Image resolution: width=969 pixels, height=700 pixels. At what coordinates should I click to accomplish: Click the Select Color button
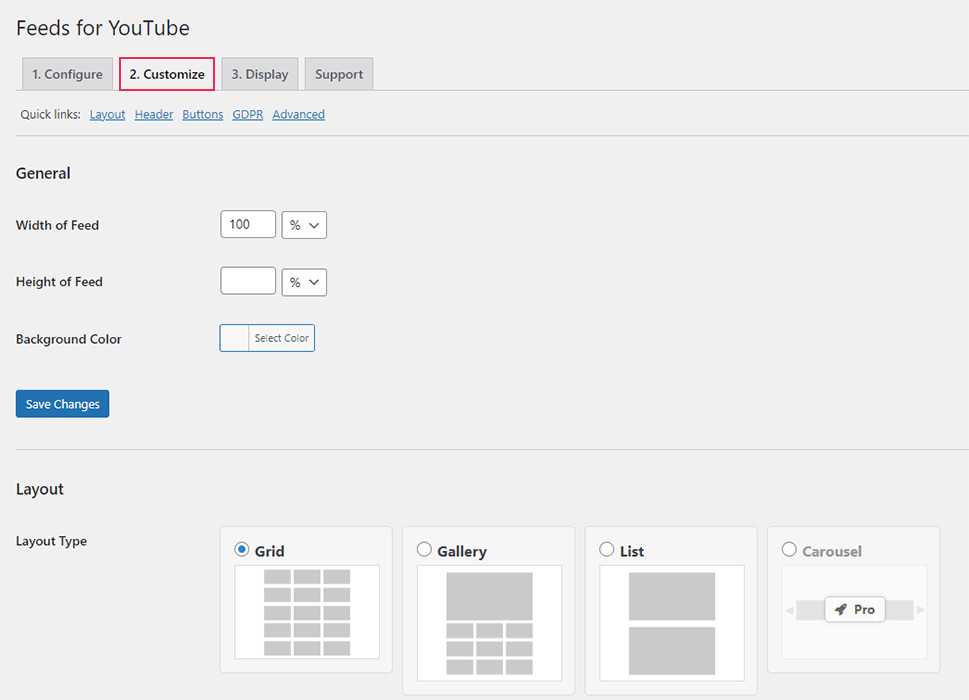tap(281, 338)
